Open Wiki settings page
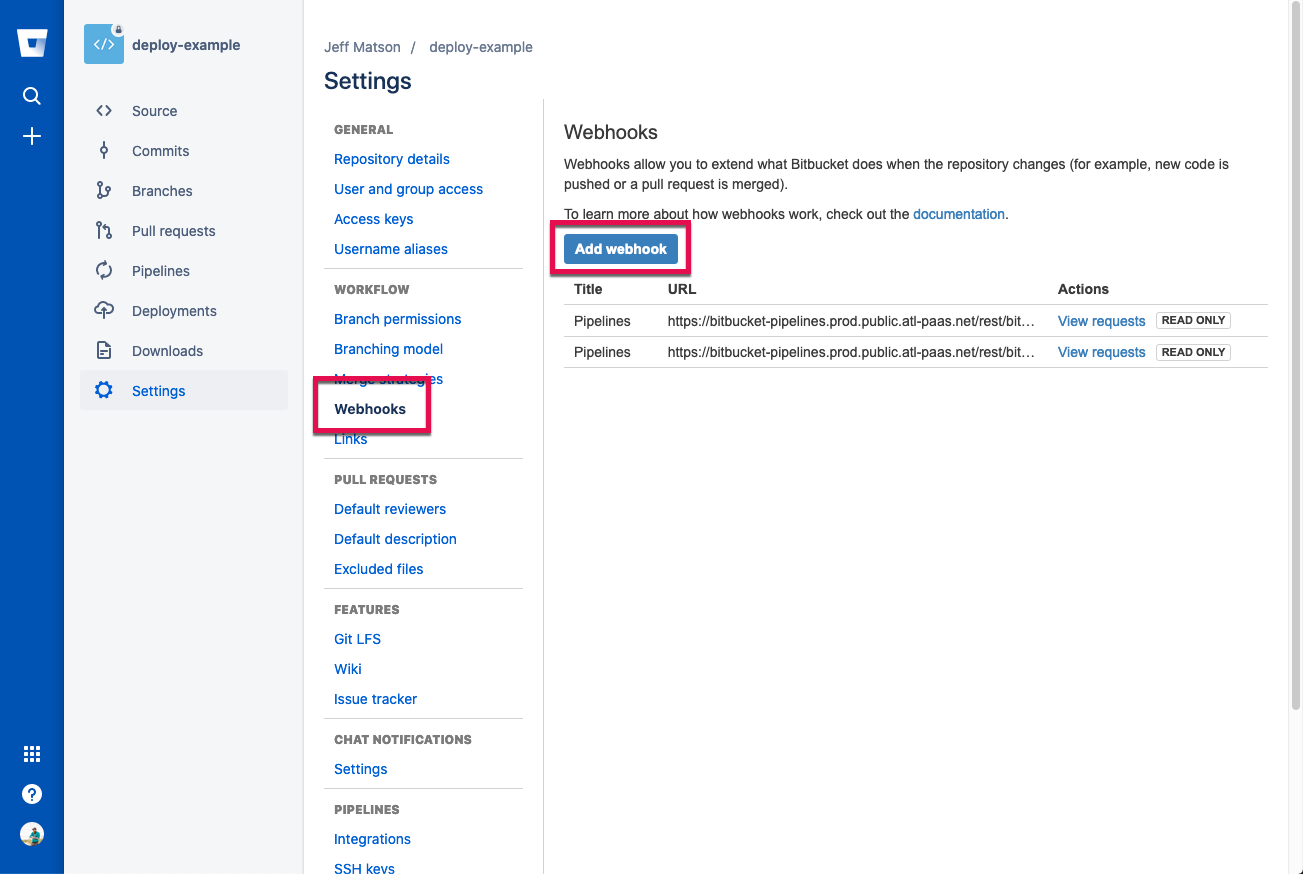The image size is (1303, 874). click(348, 669)
